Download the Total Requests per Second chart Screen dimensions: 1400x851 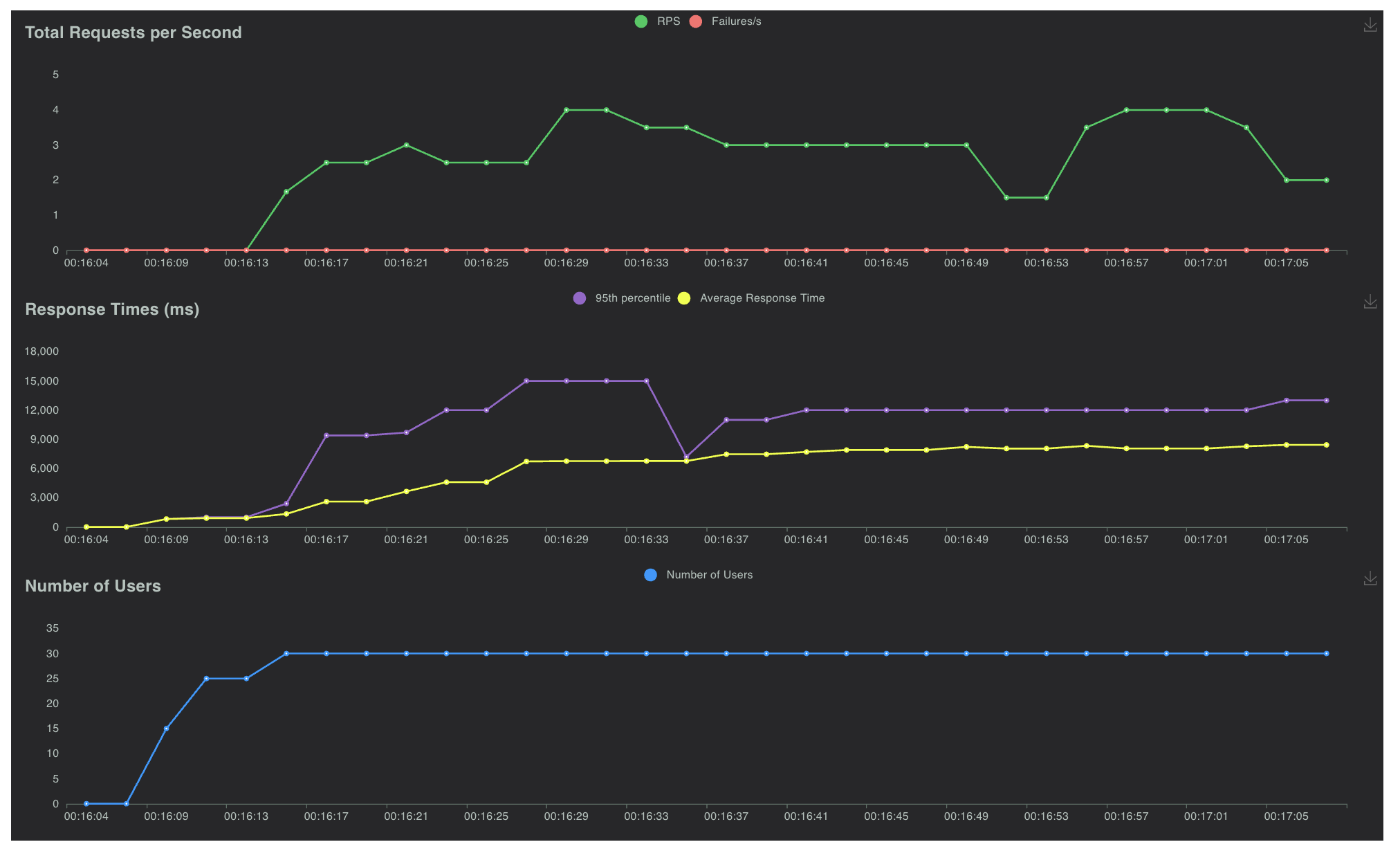point(1370,25)
